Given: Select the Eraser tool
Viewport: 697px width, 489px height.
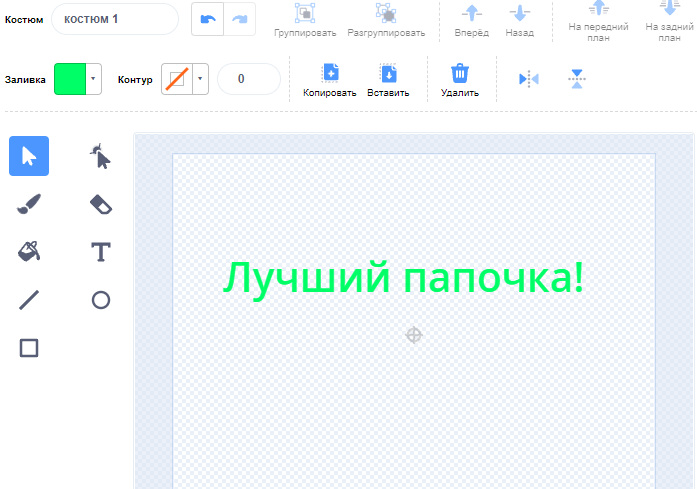Looking at the screenshot, I should click(x=100, y=204).
